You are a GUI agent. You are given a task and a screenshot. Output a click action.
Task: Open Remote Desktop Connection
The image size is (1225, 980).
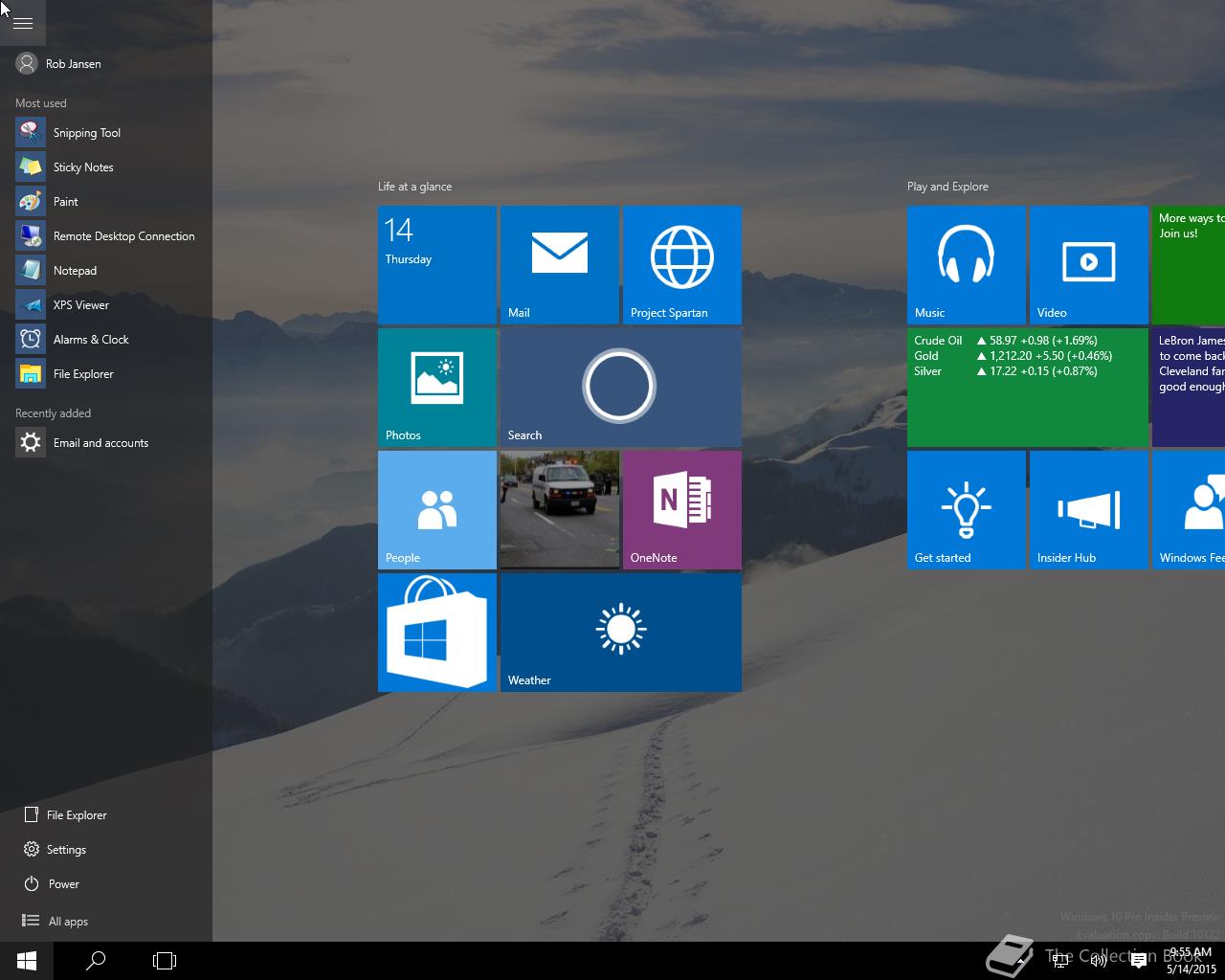pos(105,236)
